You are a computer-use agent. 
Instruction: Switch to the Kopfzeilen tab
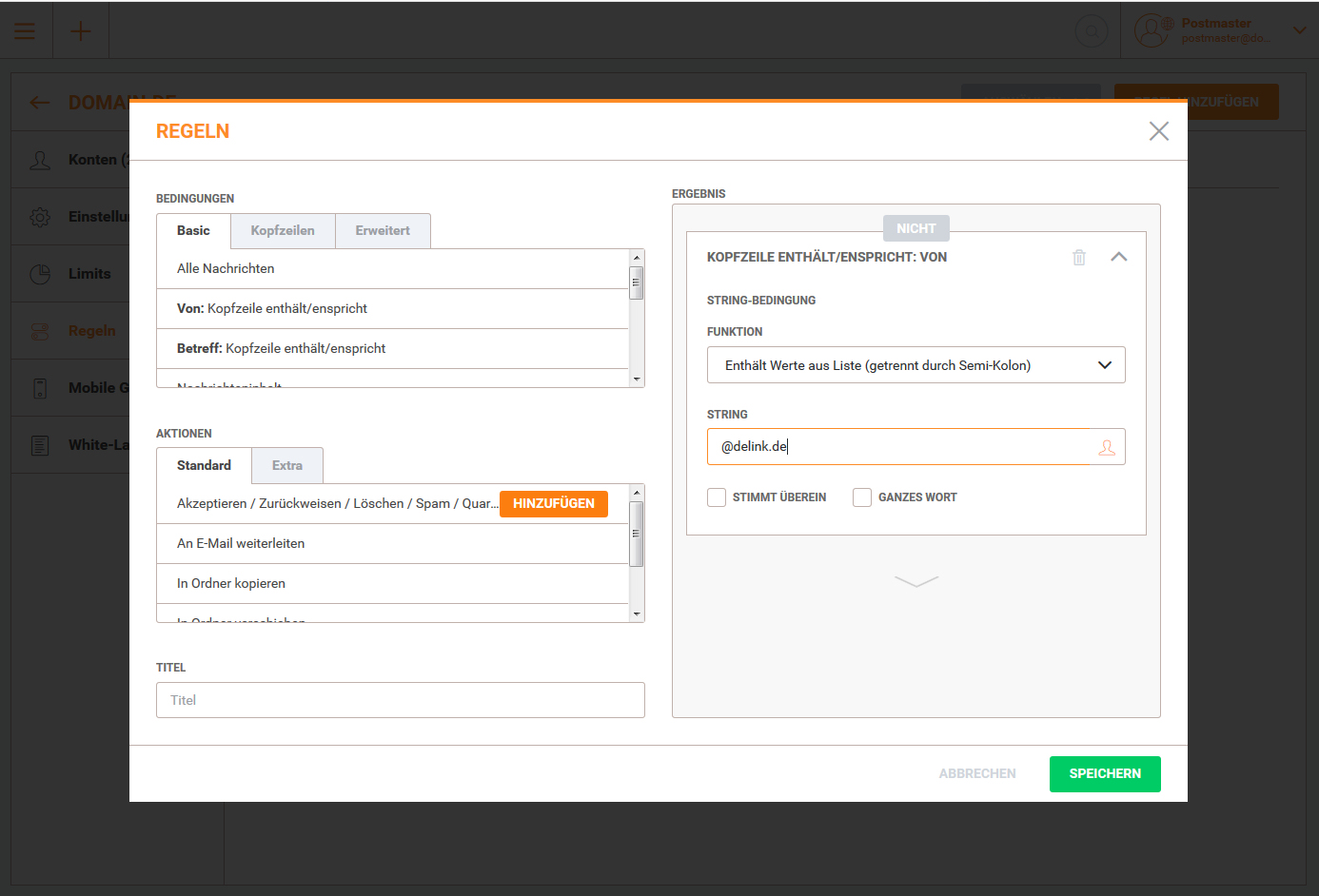click(283, 231)
